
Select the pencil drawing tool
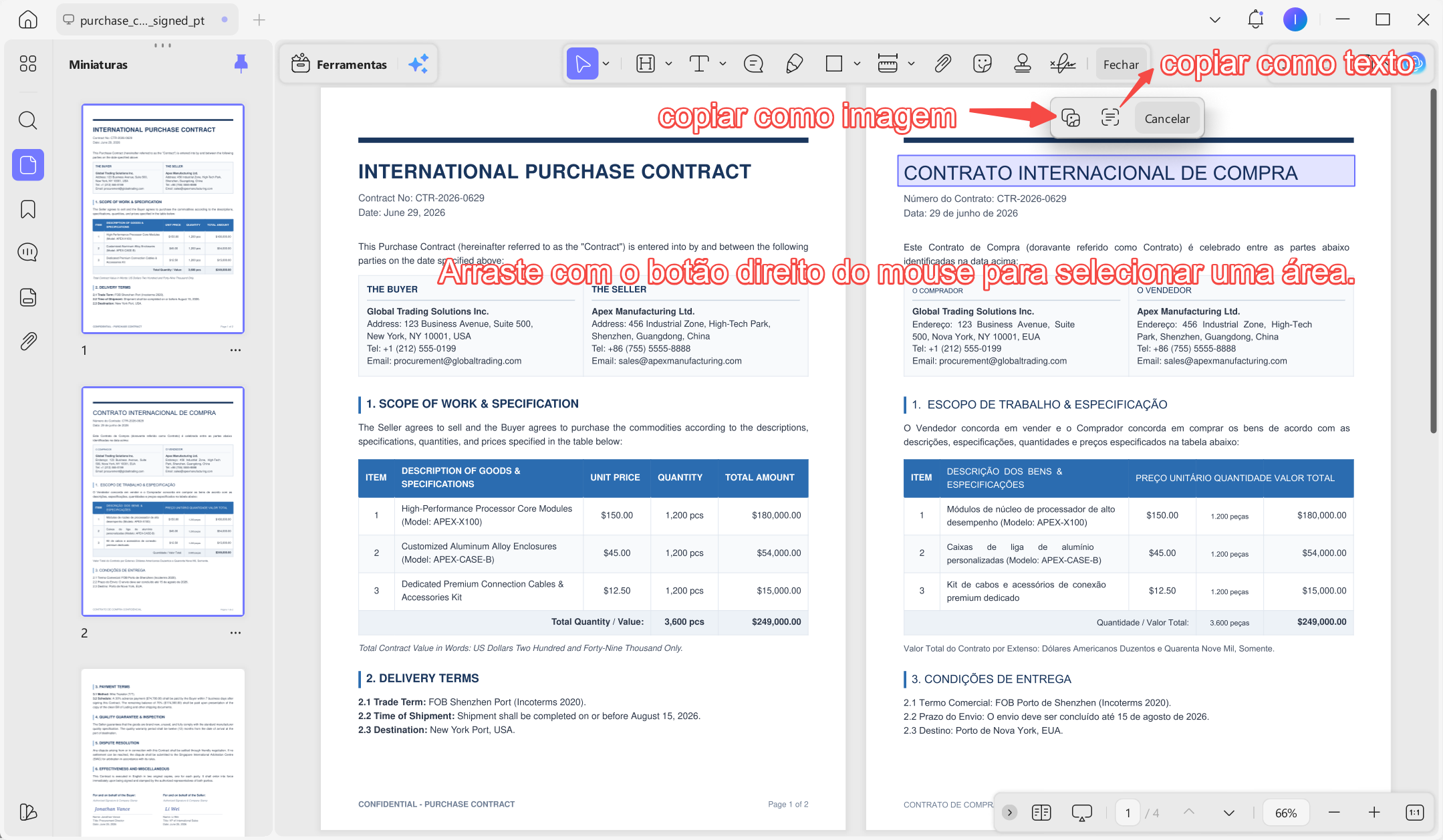[x=794, y=64]
